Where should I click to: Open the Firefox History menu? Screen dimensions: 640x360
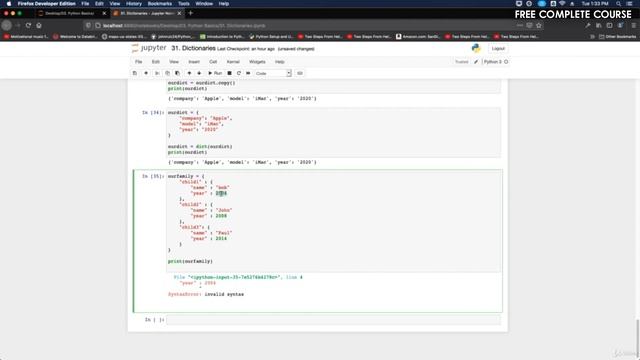click(x=133, y=4)
